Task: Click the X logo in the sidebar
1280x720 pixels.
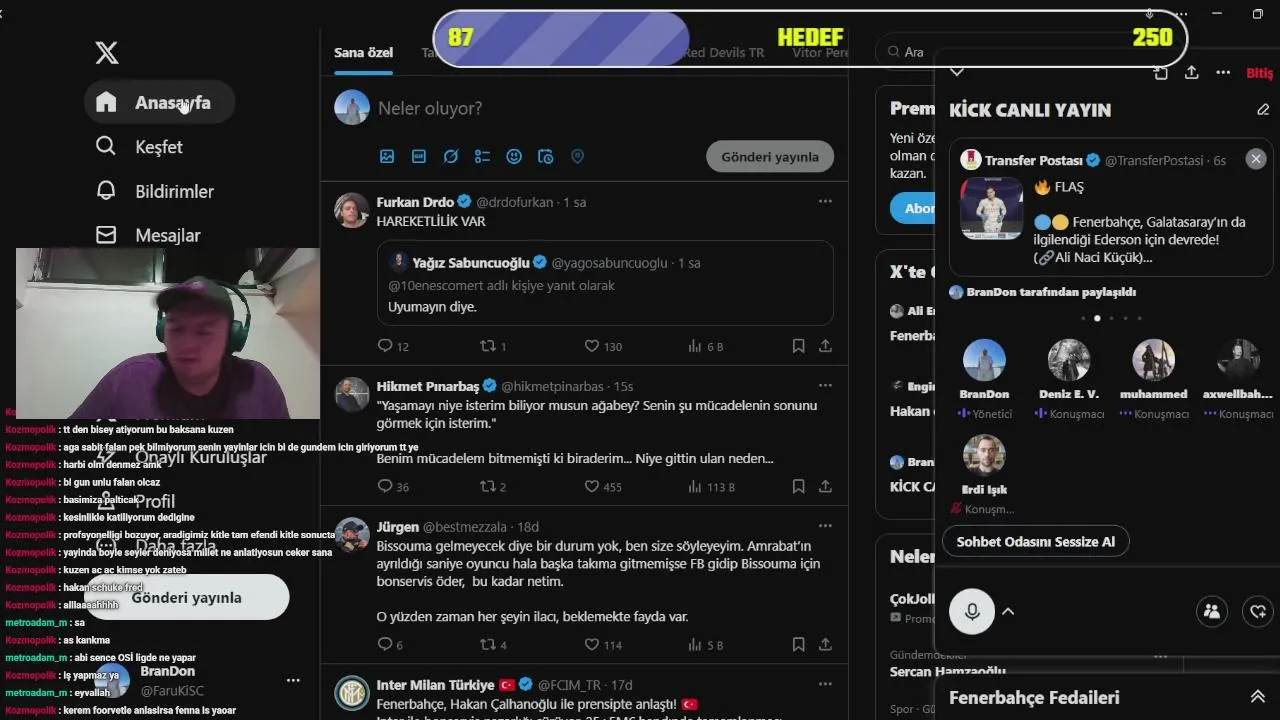Action: pyautogui.click(x=106, y=53)
